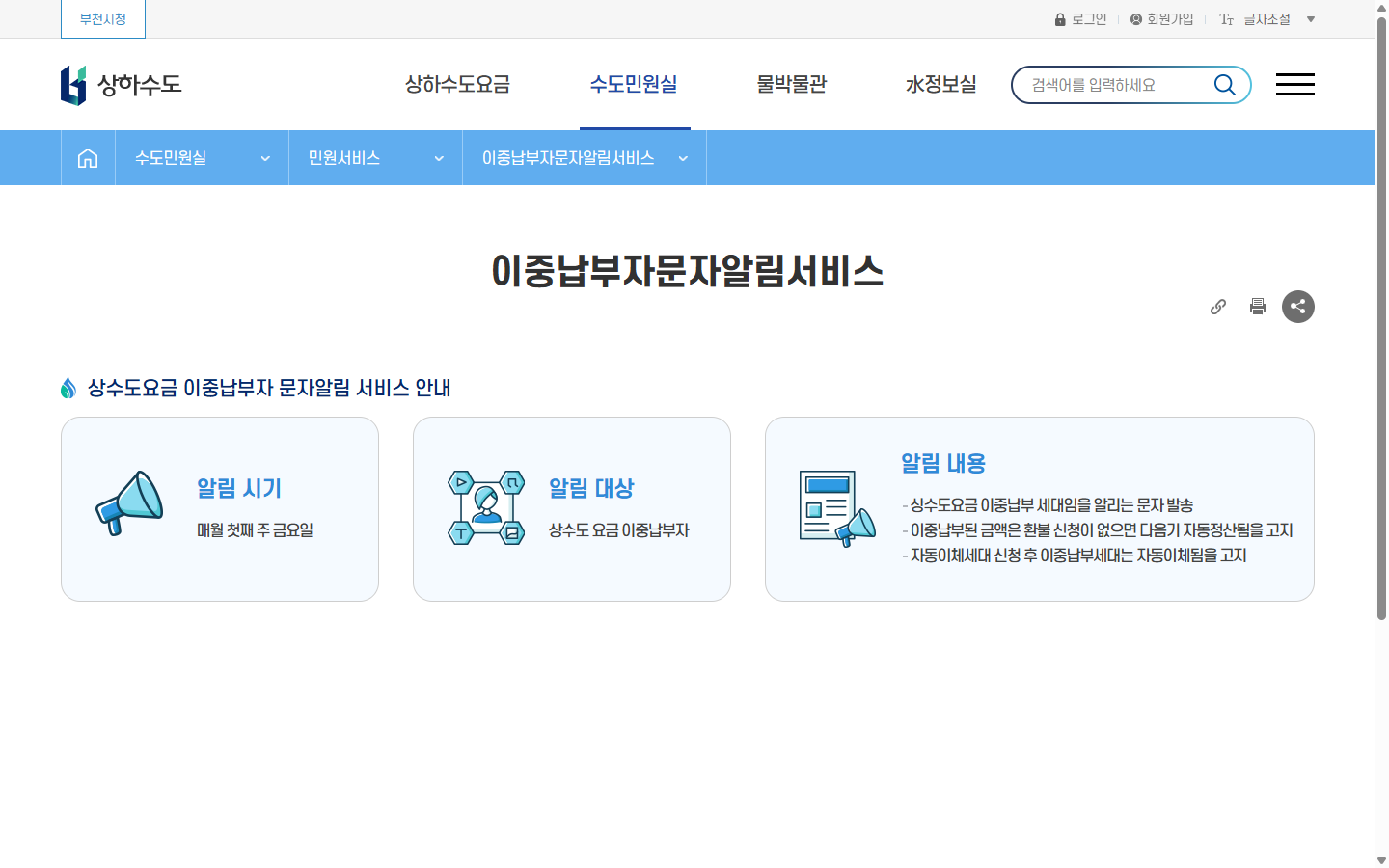Copy page URL with link icon

(1218, 307)
